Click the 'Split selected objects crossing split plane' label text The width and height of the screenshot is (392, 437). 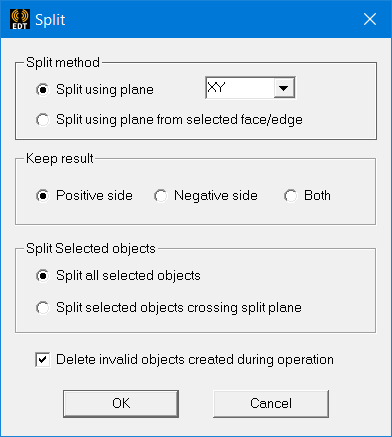click(x=179, y=308)
